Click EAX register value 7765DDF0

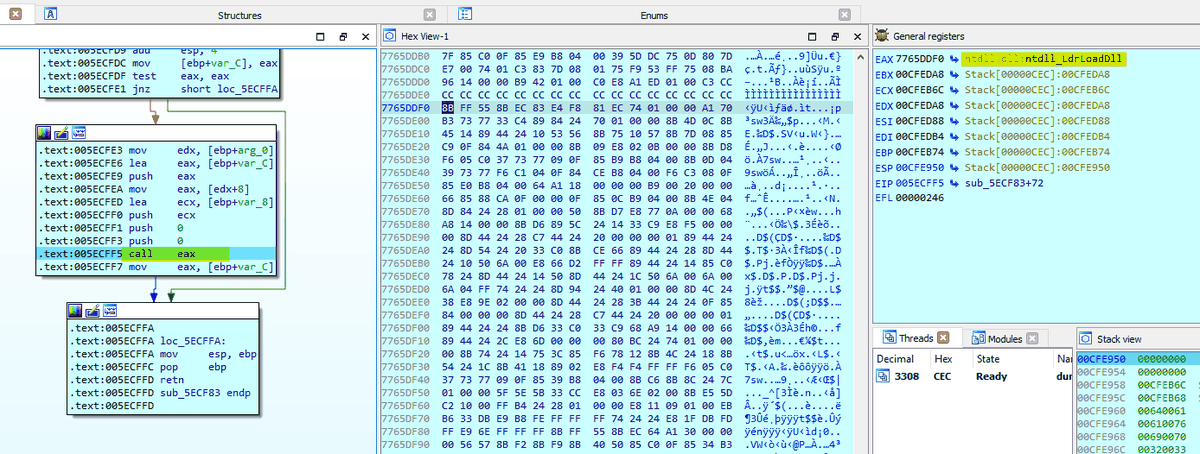tap(922, 59)
